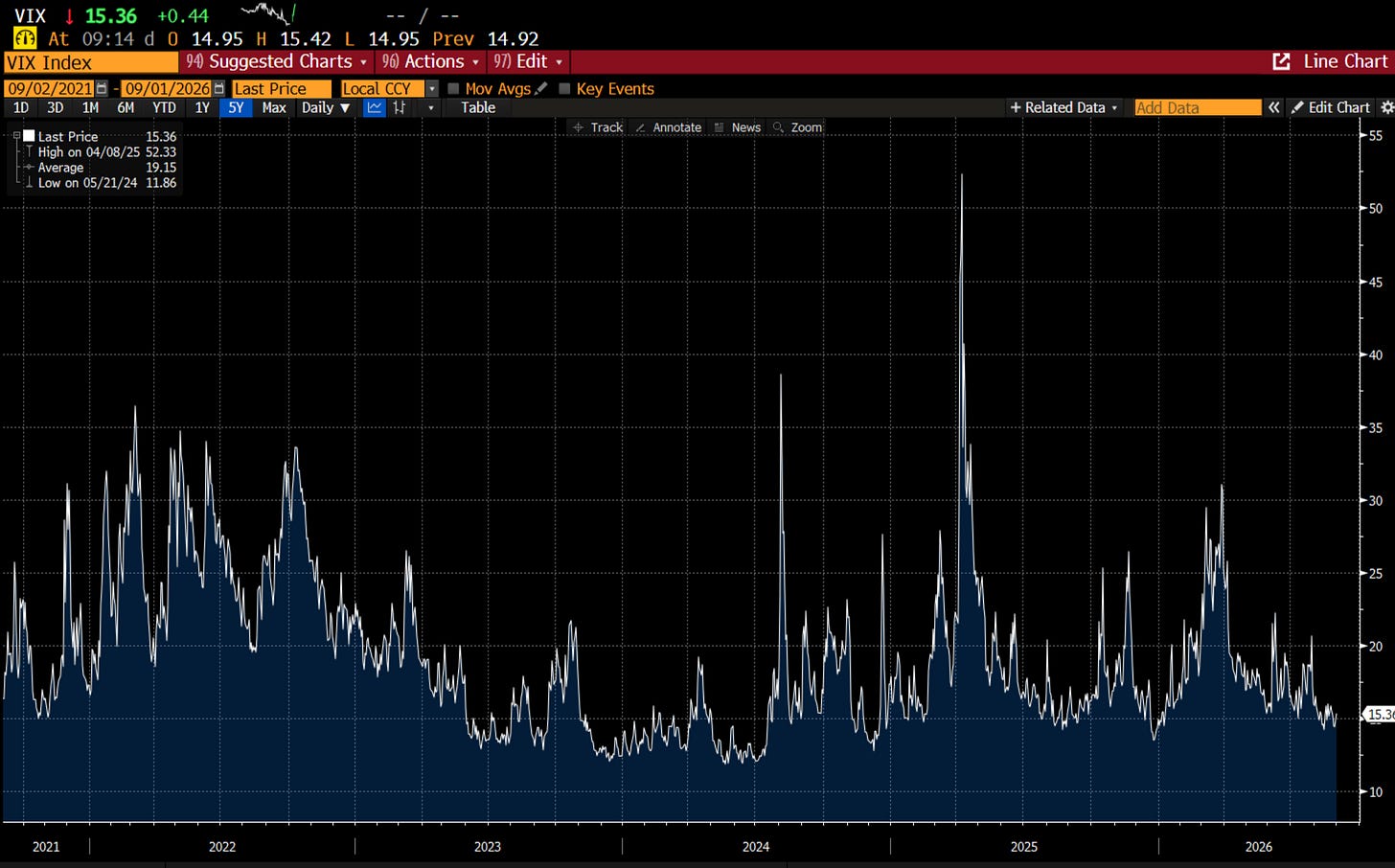Image resolution: width=1395 pixels, height=868 pixels.
Task: Click the double-chevron collapse icon
Action: click(x=1274, y=107)
